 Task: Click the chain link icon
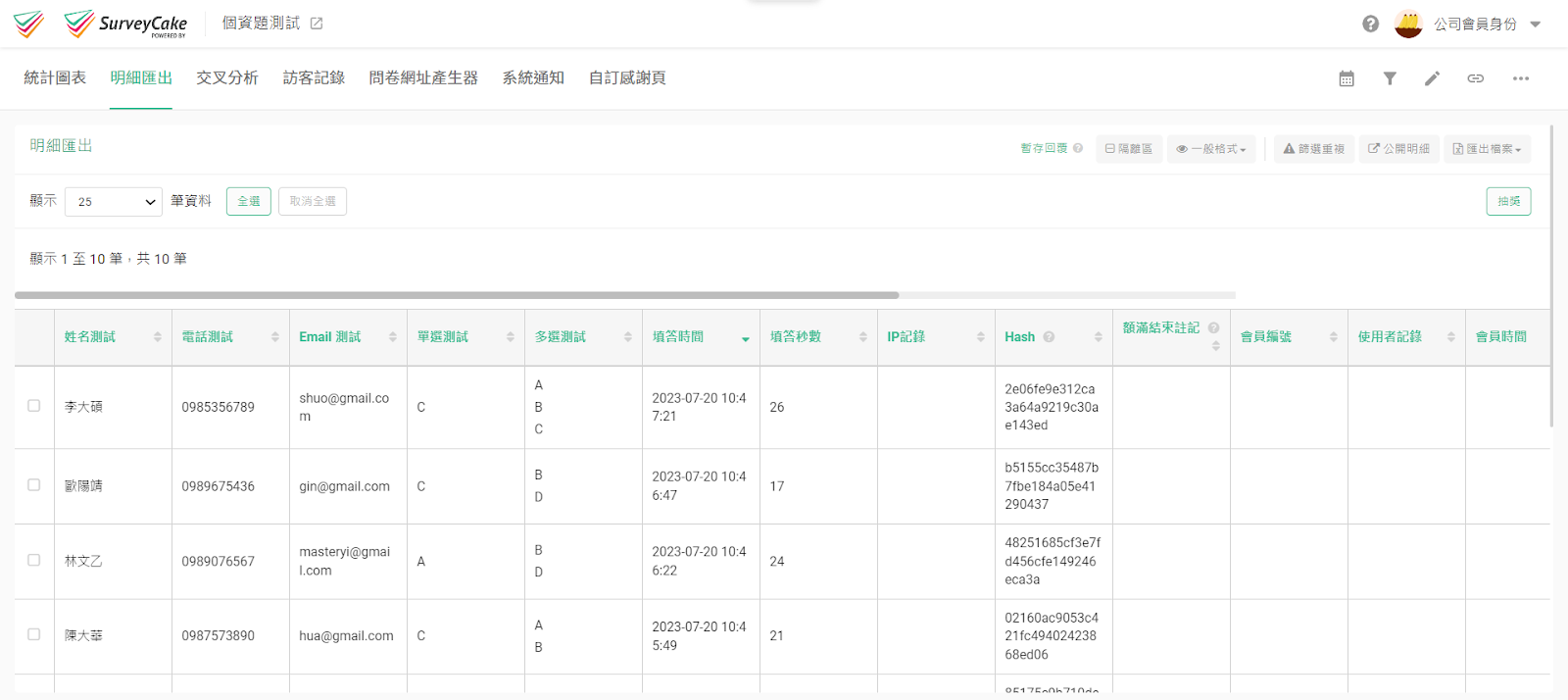coord(1475,78)
